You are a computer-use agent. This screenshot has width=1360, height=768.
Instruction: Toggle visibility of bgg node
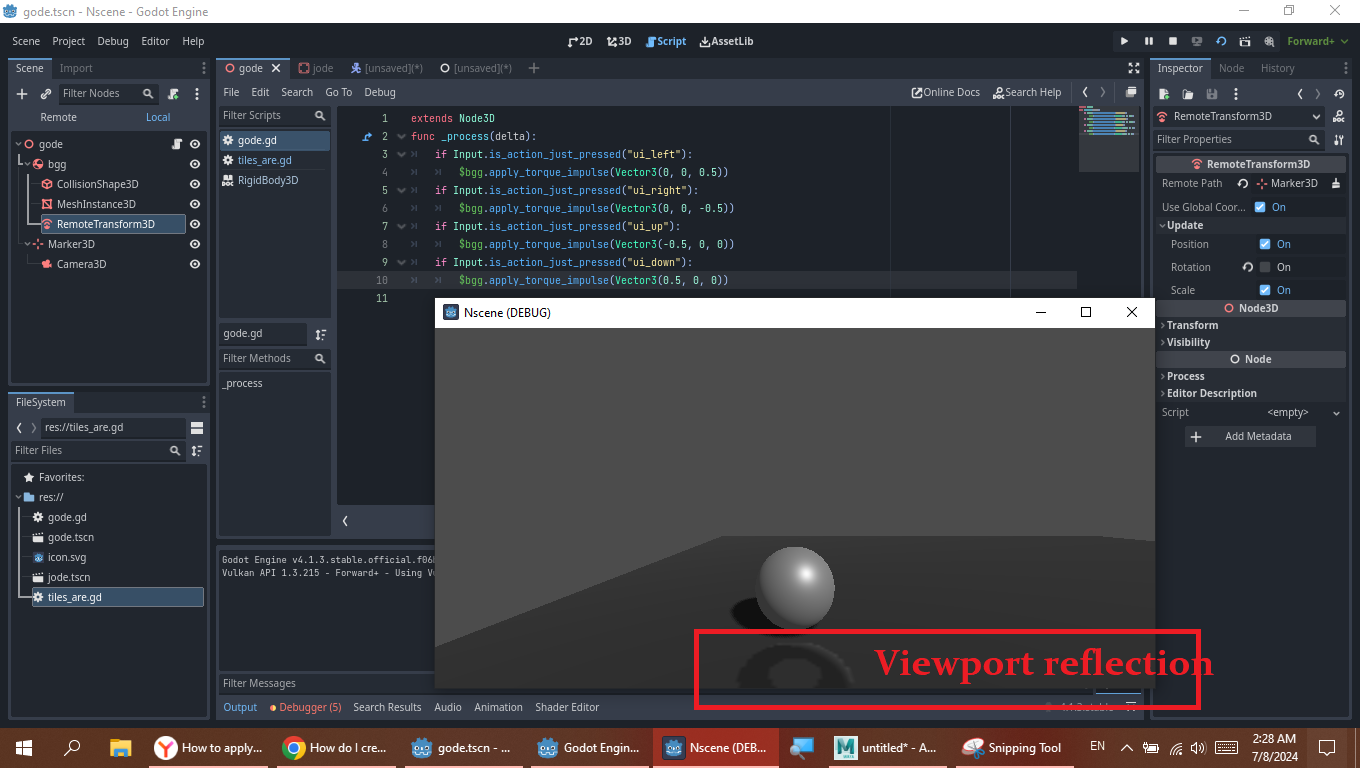coord(195,164)
